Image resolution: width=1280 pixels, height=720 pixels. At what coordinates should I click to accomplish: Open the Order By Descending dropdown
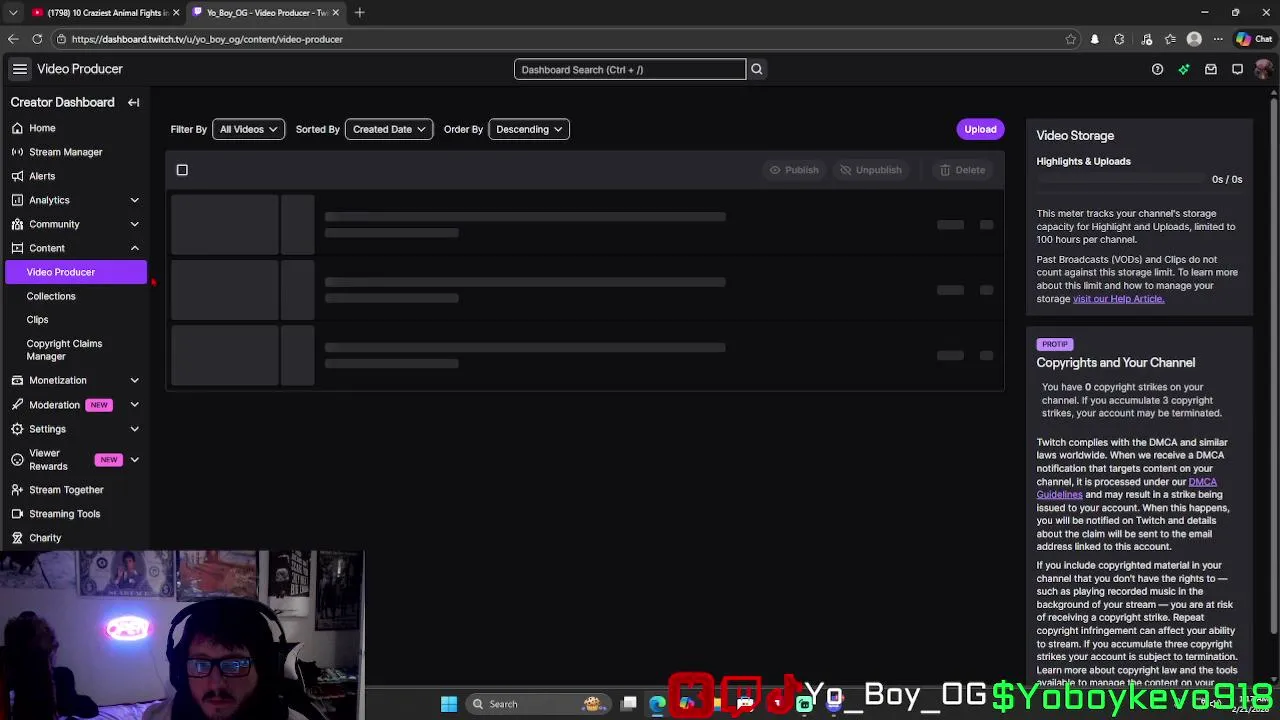[529, 129]
